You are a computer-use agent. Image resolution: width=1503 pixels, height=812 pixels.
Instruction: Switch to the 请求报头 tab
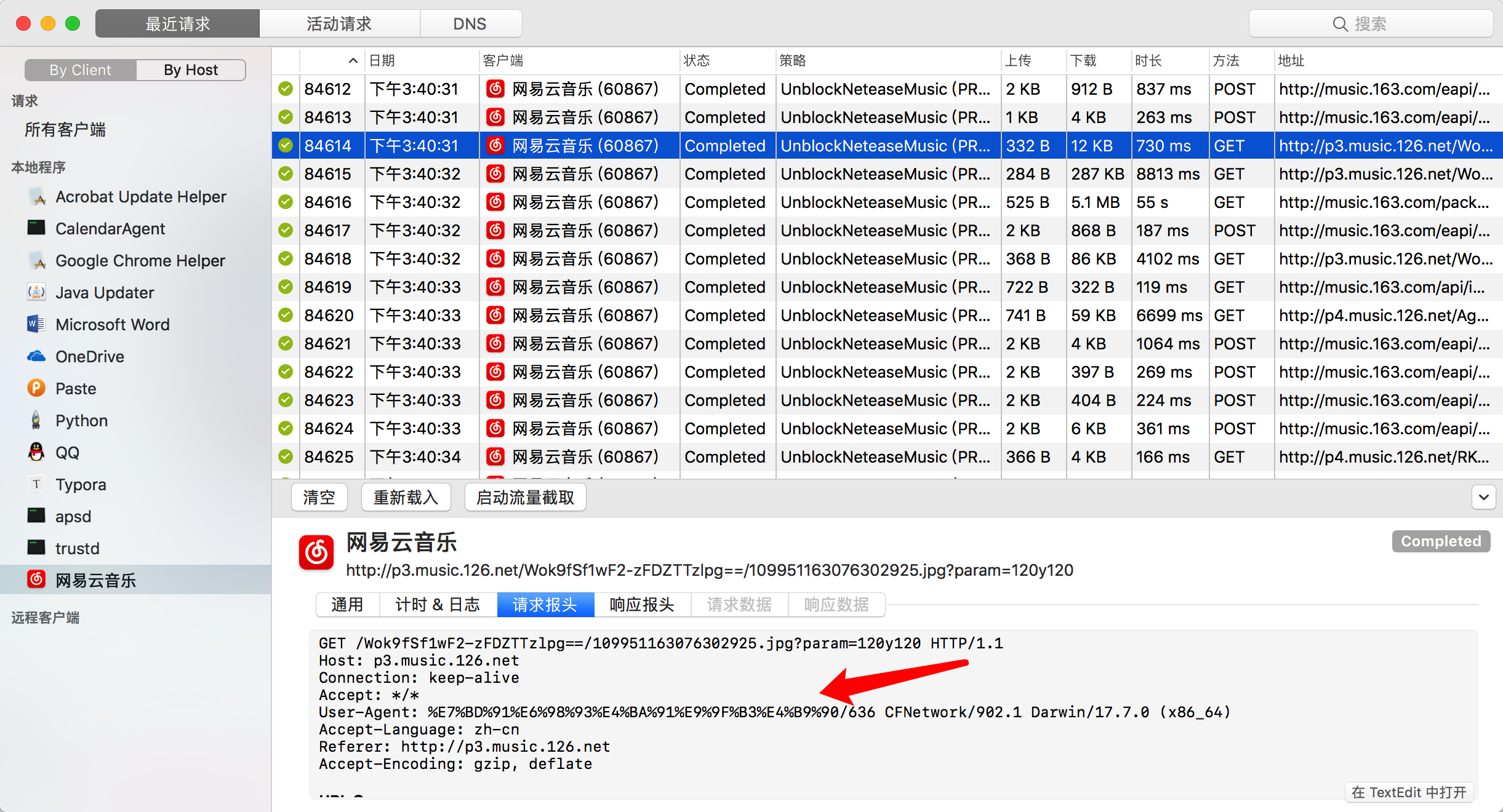coord(545,605)
